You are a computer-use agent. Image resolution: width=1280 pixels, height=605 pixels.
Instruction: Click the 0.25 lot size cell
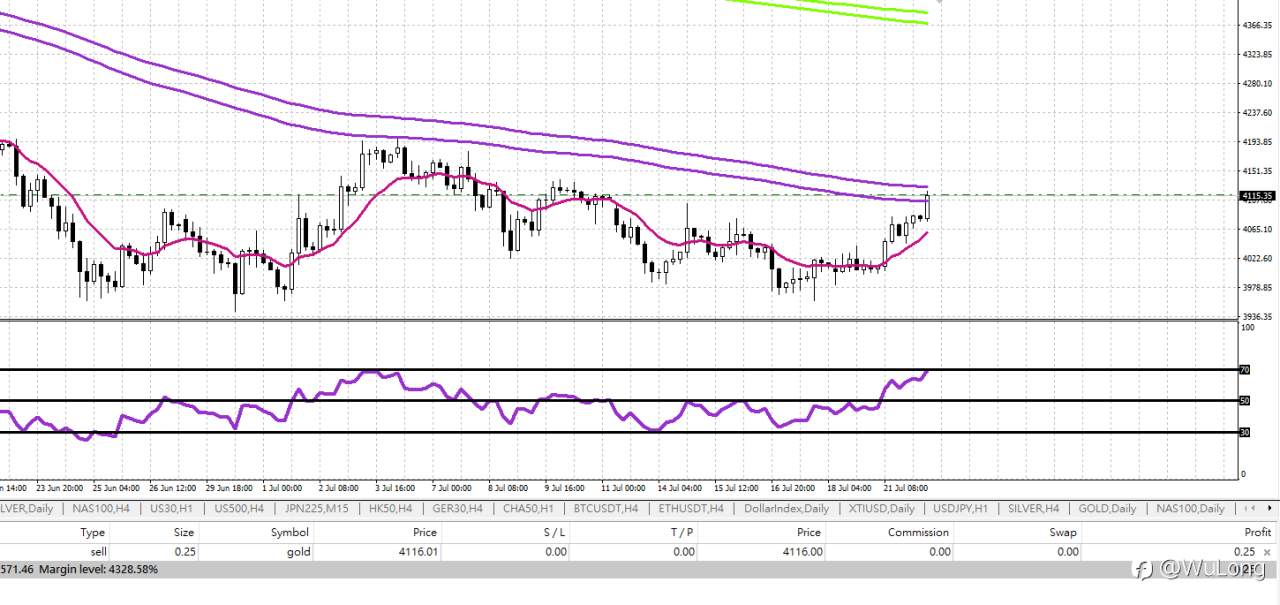[184, 552]
